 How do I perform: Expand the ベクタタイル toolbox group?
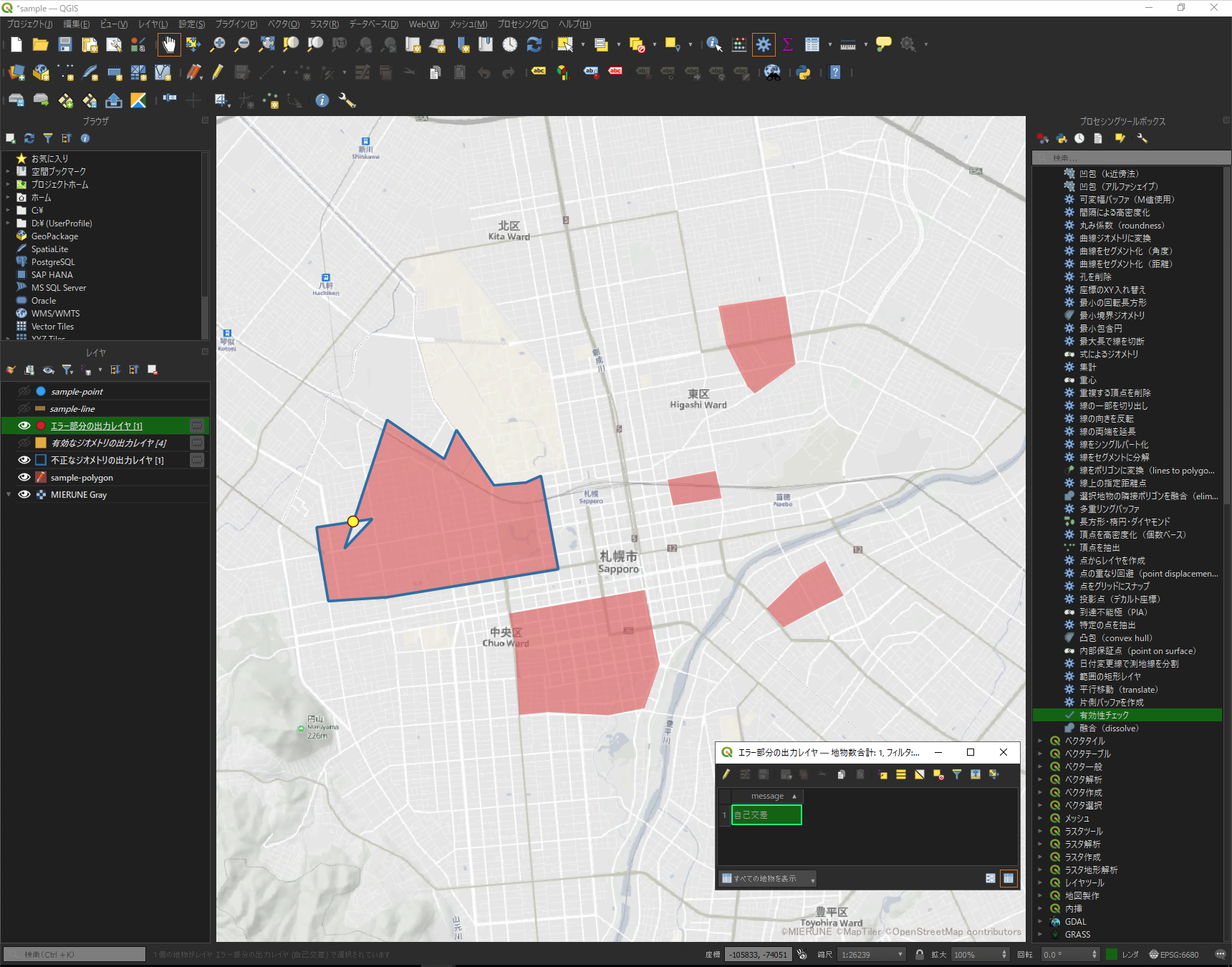pos(1040,741)
